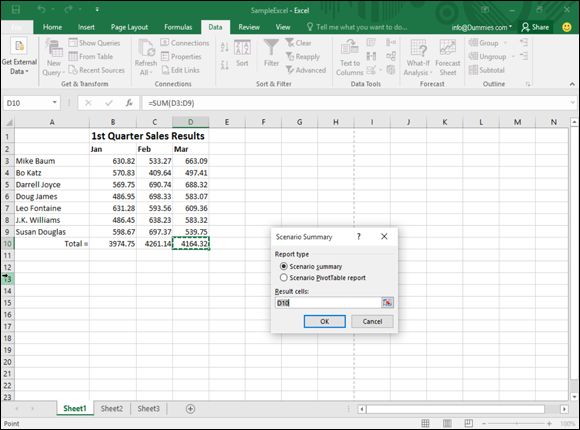
Task: Cancel the Scenario Summary dialog
Action: tap(372, 321)
